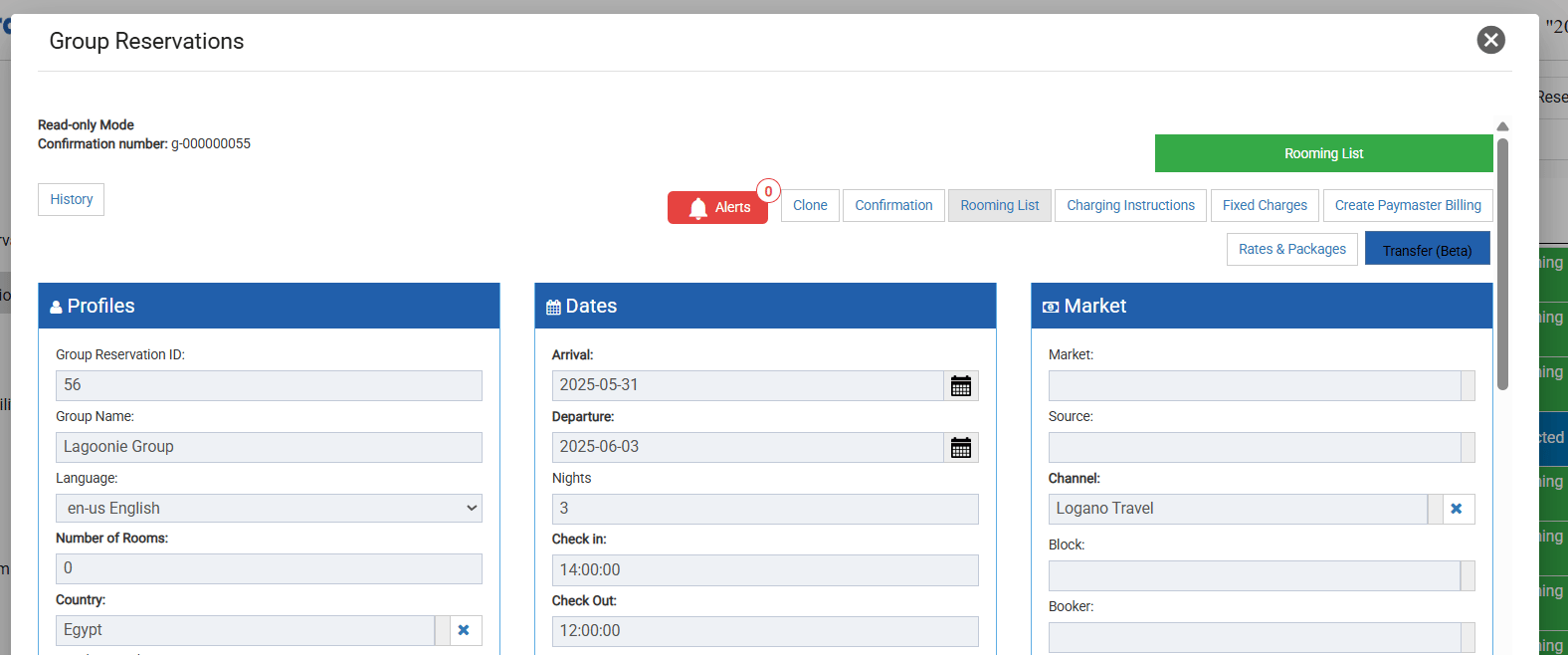Click Create Paymaster Billing
This screenshot has height=655, width=1568.
[x=1408, y=205]
